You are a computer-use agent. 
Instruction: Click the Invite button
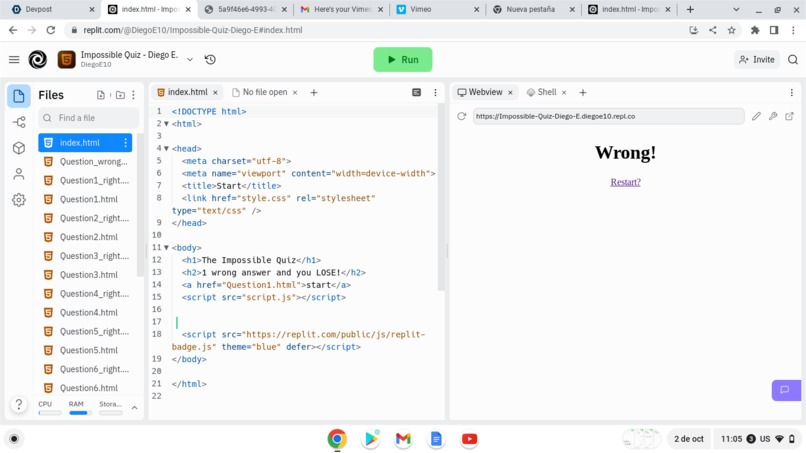(756, 60)
